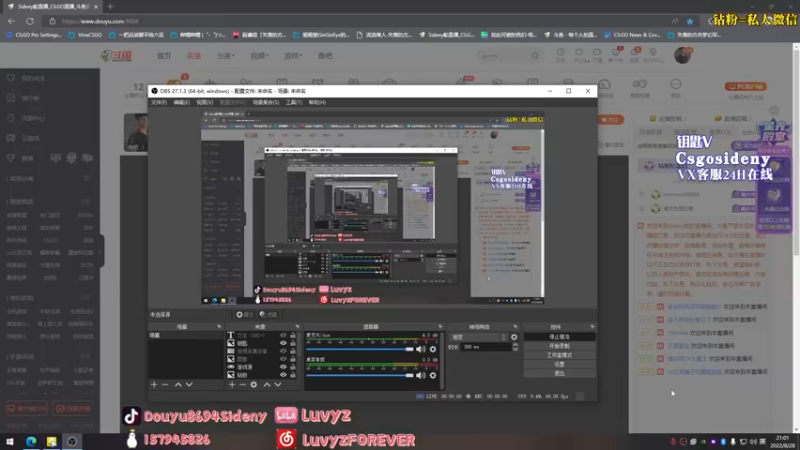
Task: Open the 视图(V) menu in OBS
Action: point(205,103)
